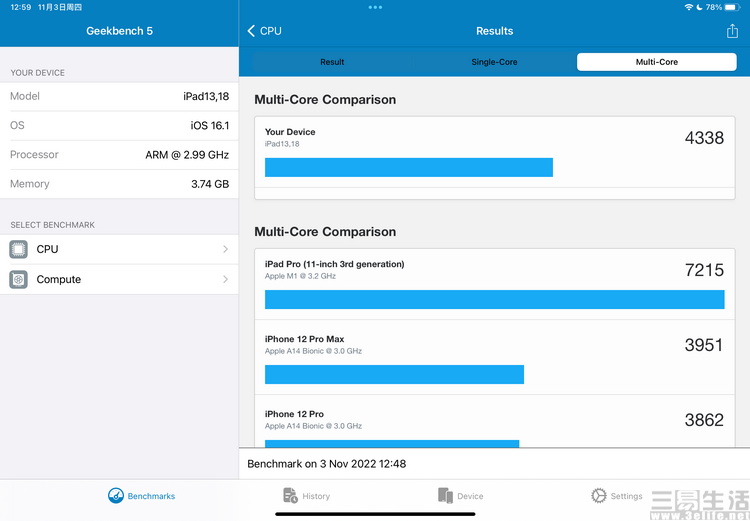Expand Compute row chevron

225,279
